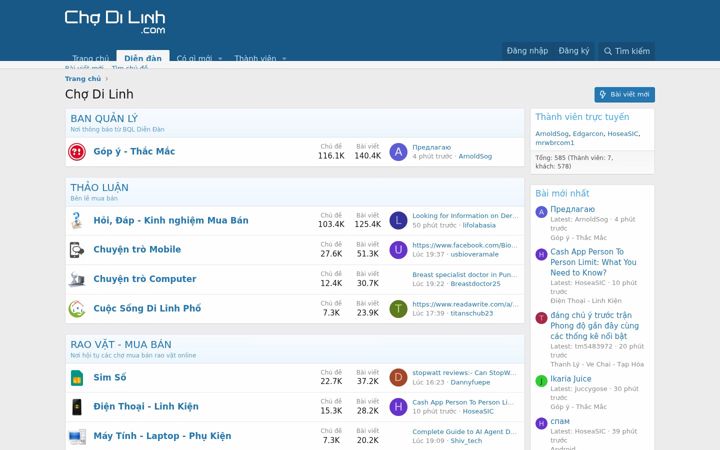Open mrwbrcom1 in online members list

coord(555,143)
